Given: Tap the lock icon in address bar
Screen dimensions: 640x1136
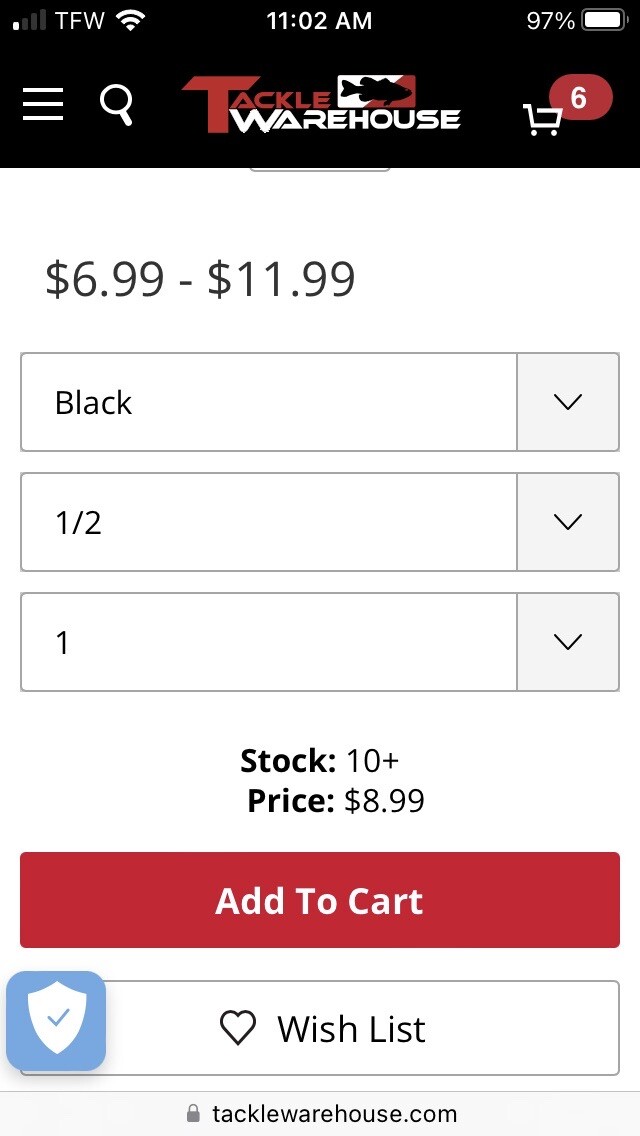Looking at the screenshot, I should pos(193,1113).
